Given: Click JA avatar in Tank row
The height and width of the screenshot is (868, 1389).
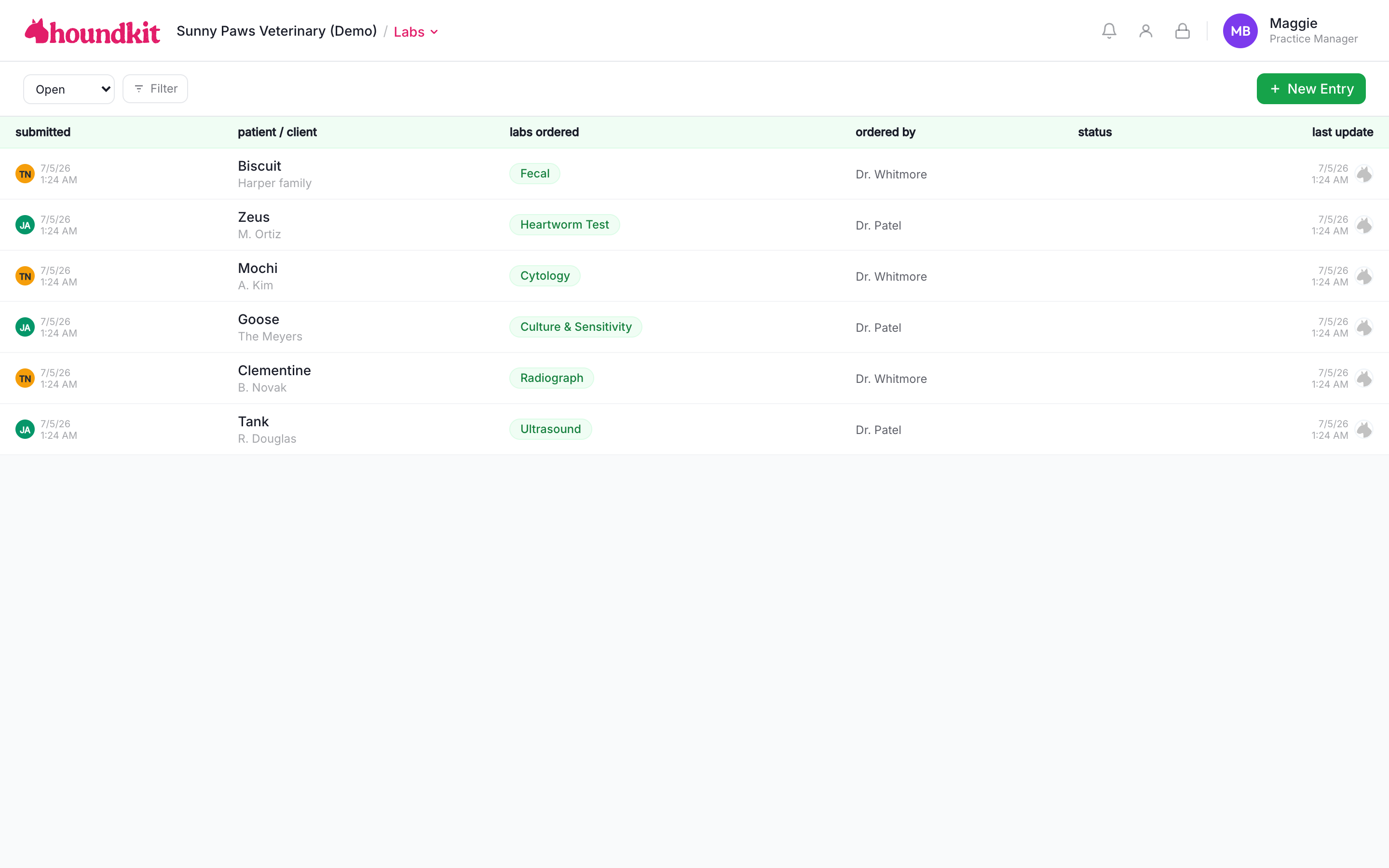Looking at the screenshot, I should [x=25, y=429].
